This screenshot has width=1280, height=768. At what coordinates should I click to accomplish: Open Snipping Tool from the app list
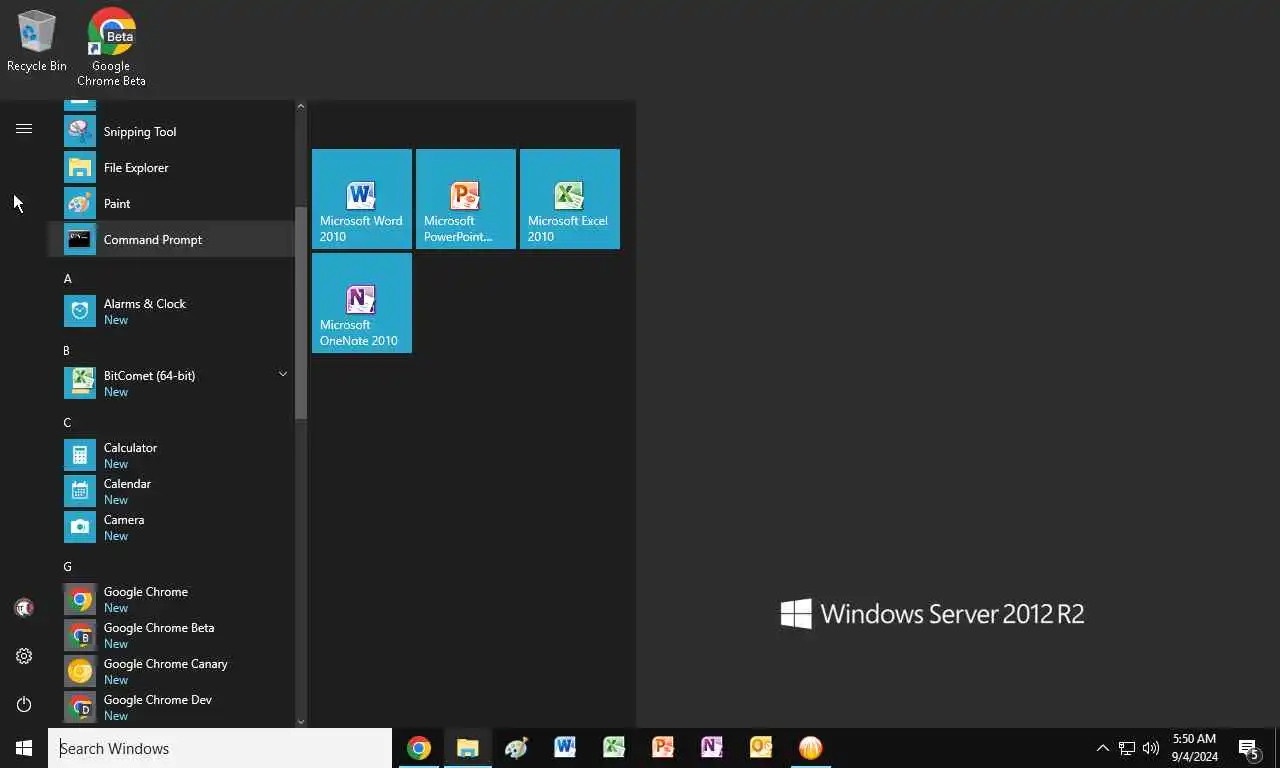coord(171,131)
